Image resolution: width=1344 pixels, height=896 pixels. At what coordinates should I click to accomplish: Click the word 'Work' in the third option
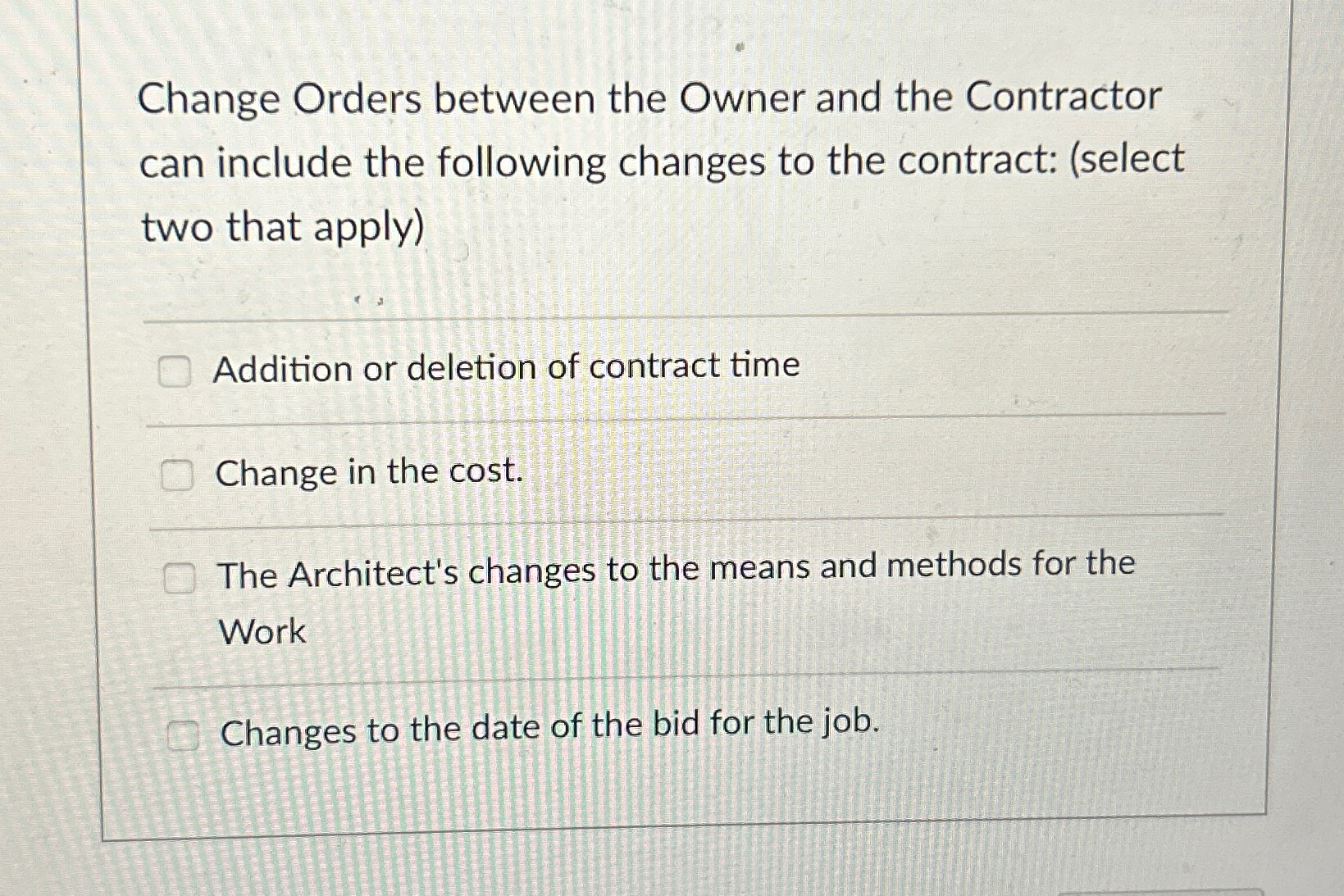[x=259, y=631]
